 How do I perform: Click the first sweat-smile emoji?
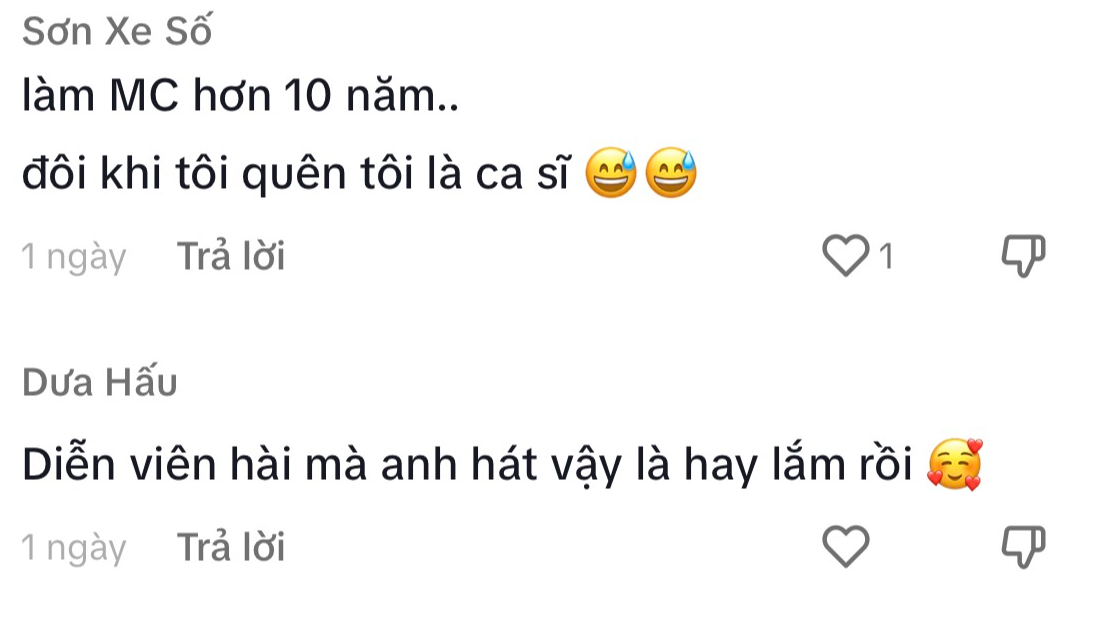[610, 174]
